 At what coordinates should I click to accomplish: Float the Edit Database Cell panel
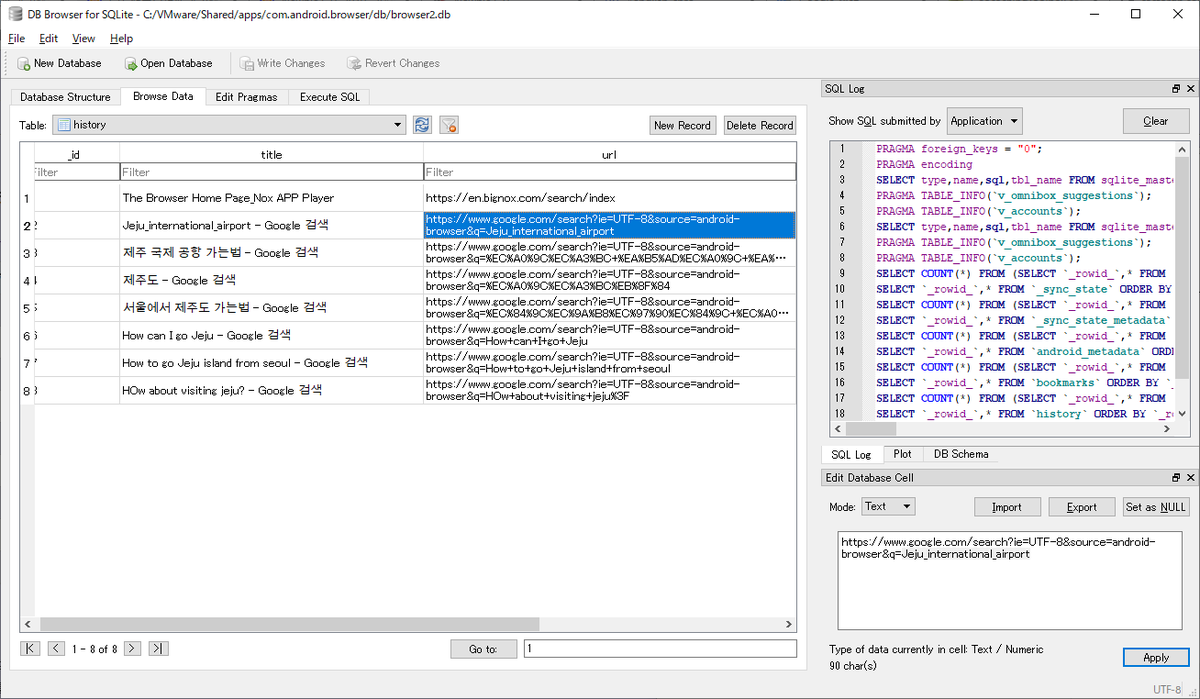click(1175, 477)
